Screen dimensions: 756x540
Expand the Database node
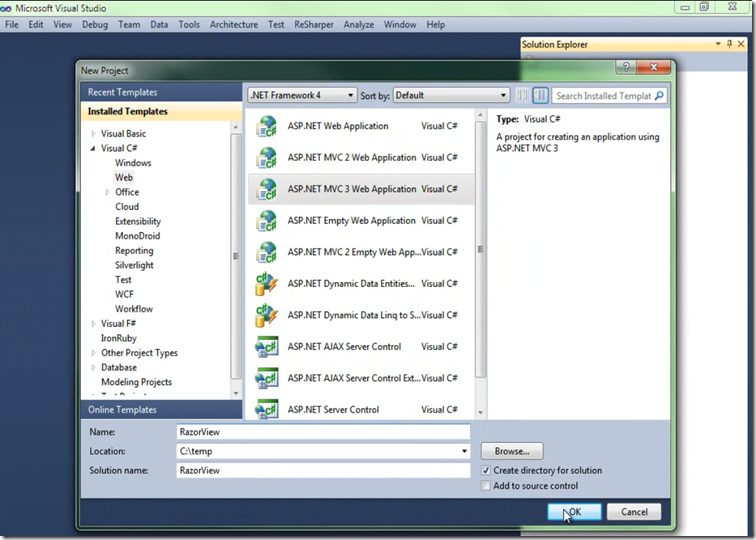coord(94,367)
